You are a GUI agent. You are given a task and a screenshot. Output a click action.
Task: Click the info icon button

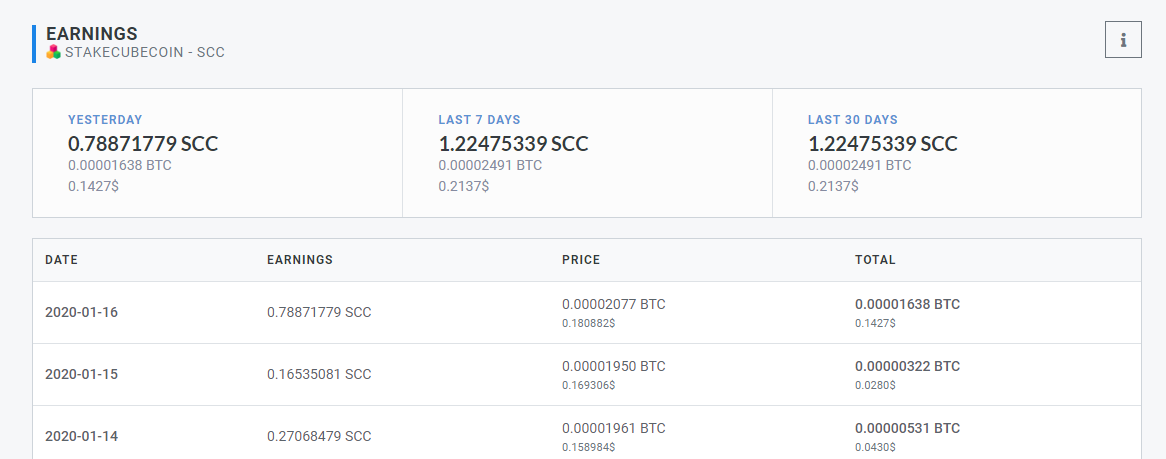(1123, 40)
